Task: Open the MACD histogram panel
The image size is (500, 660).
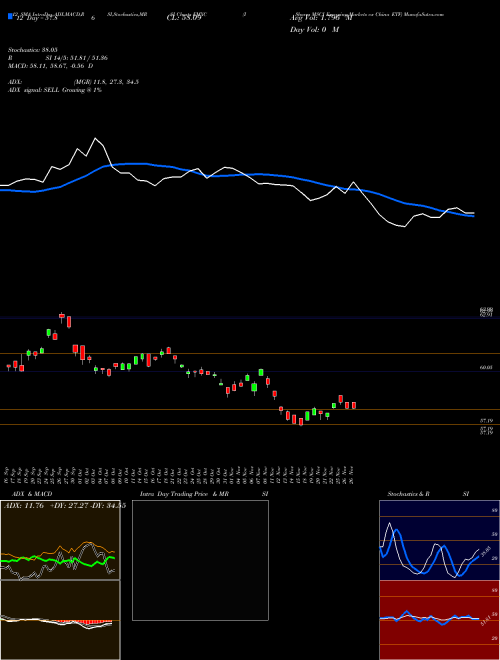Action: pyautogui.click(x=60, y=620)
